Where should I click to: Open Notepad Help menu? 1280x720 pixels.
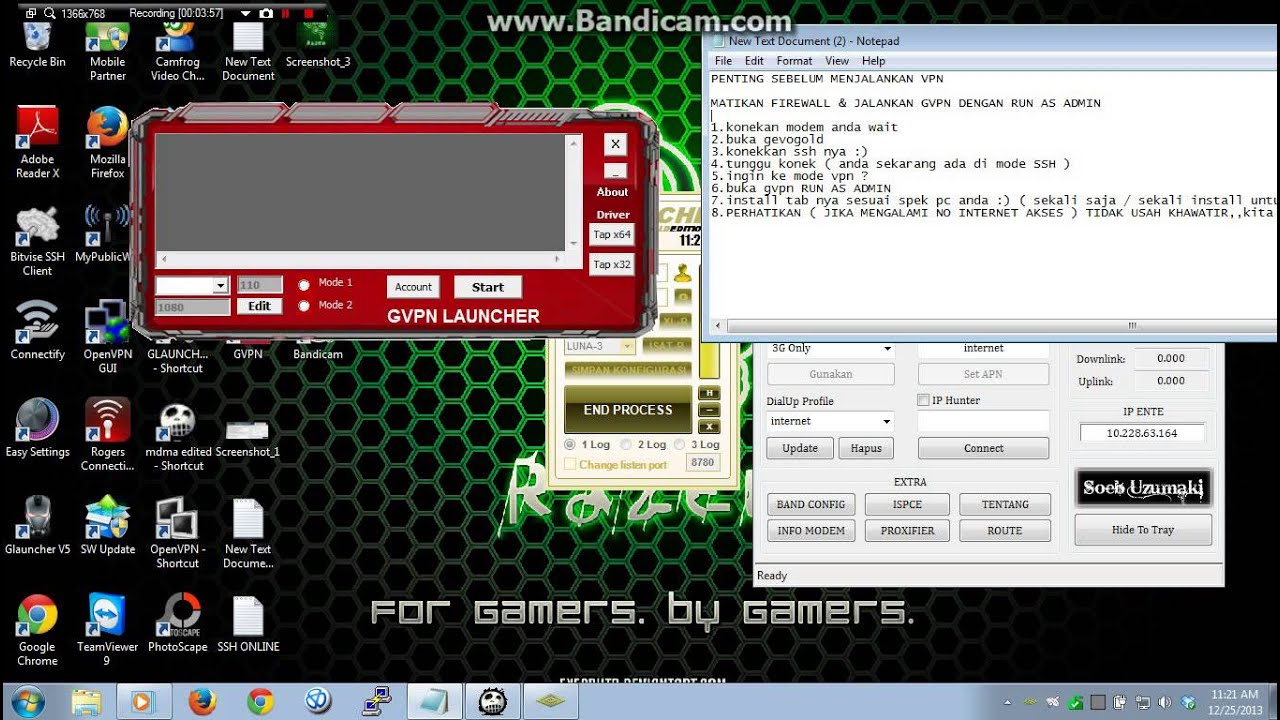[x=873, y=61]
